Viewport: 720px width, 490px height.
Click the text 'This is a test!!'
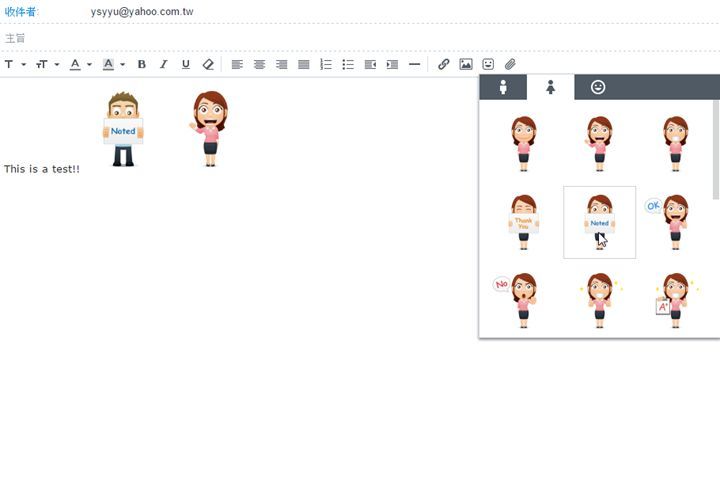[x=42, y=169]
